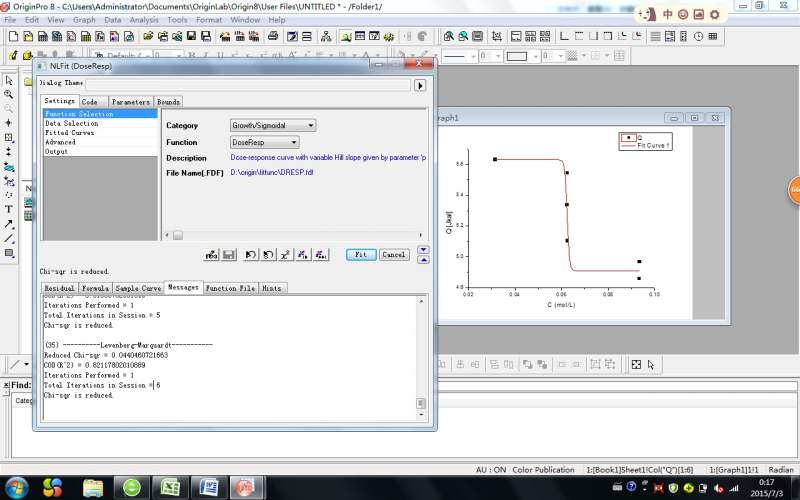Screen dimensions: 800x500
Task: Select Advanced in settings list
Action: [x=101, y=142]
